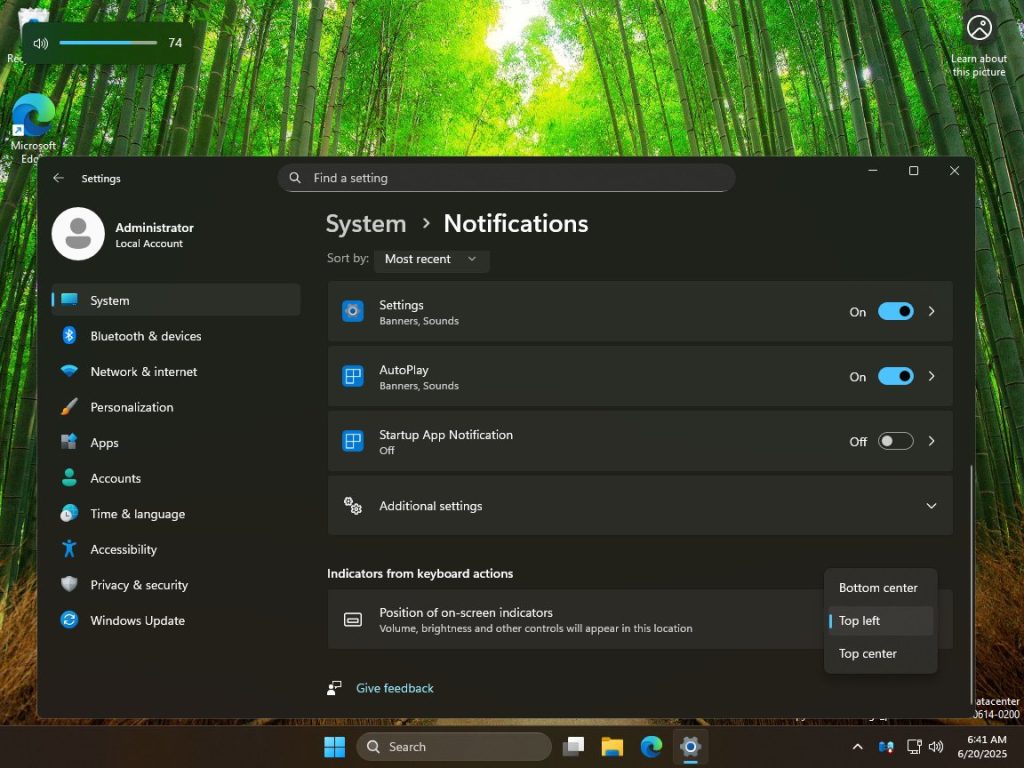
Task: Open the Most recent sort dropdown
Action: (431, 259)
